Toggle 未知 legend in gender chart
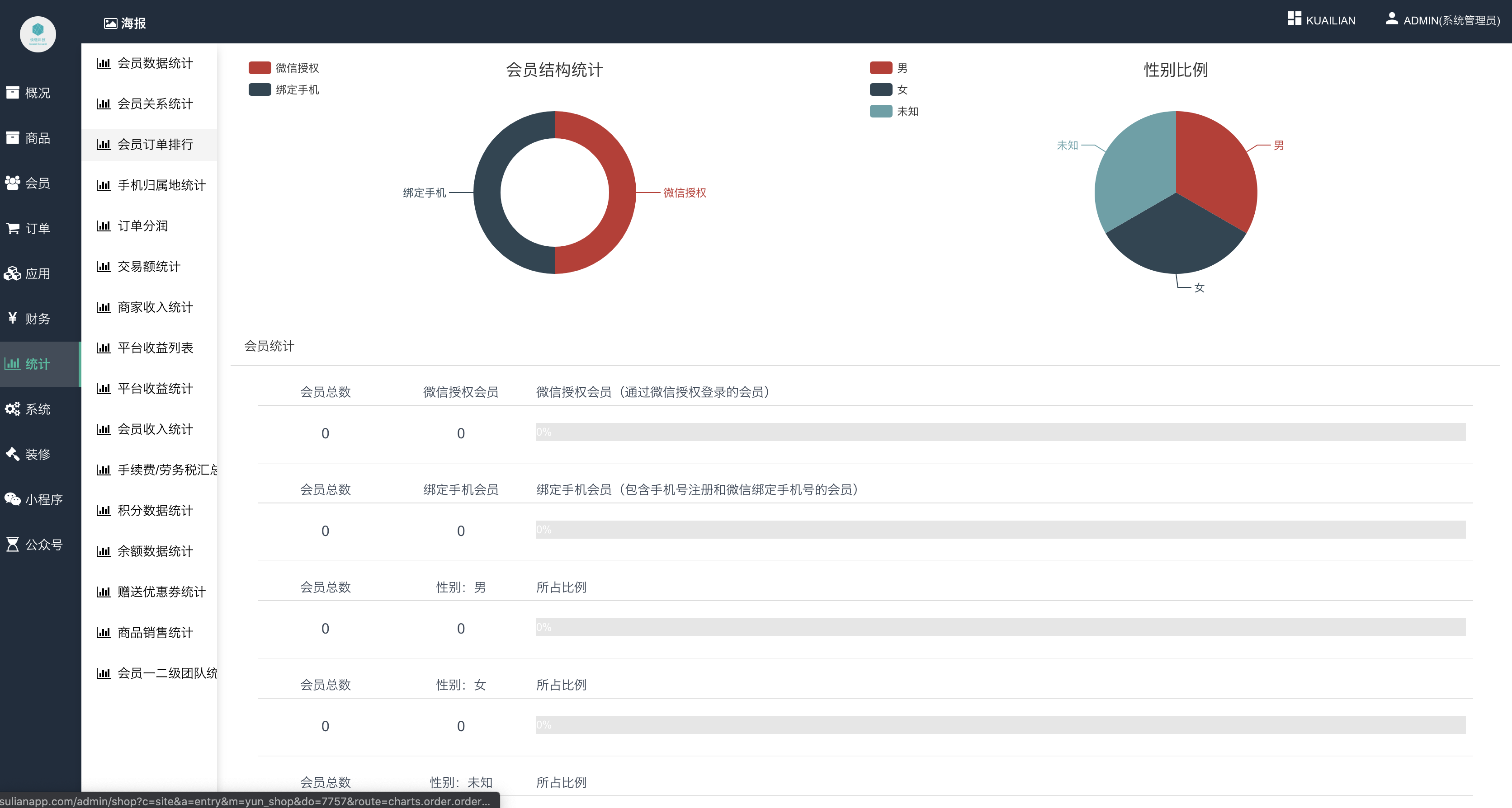Viewport: 1512px width, 808px height. click(894, 112)
